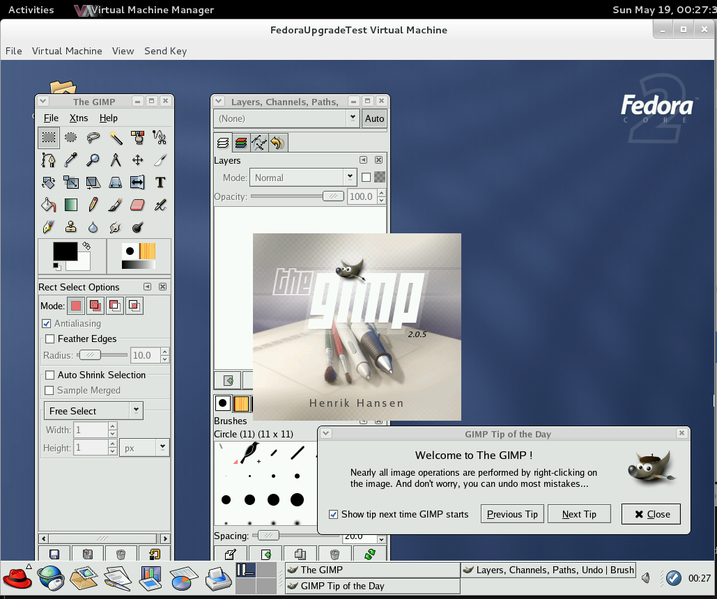
Task: Select the Paintbrush tool
Action: (x=116, y=205)
